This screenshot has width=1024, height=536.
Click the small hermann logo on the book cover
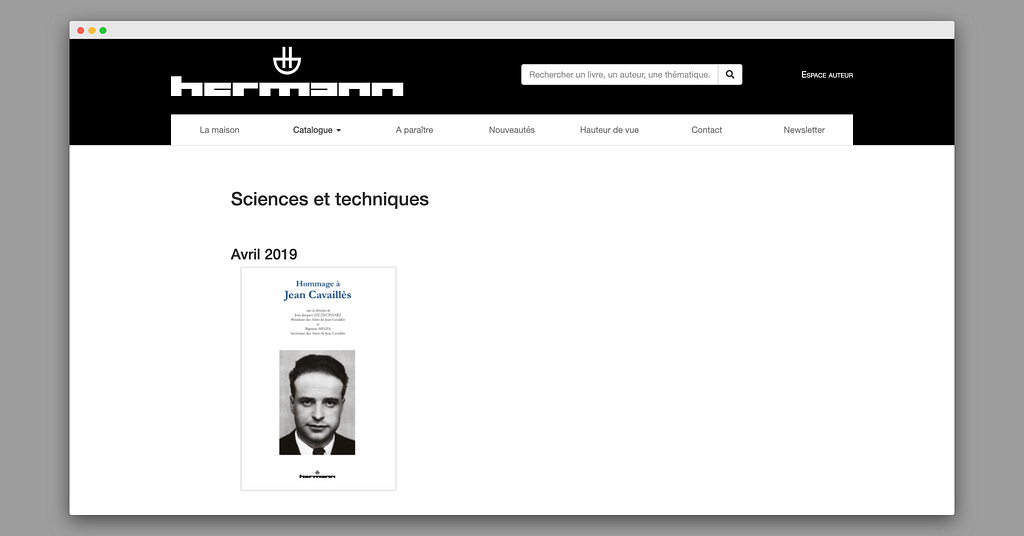[317, 474]
